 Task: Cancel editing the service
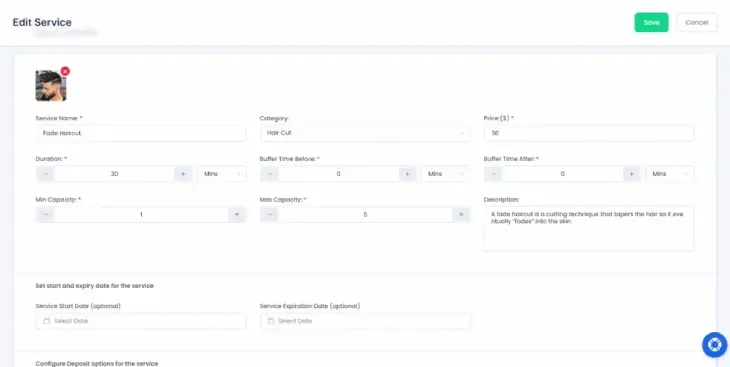coord(696,22)
